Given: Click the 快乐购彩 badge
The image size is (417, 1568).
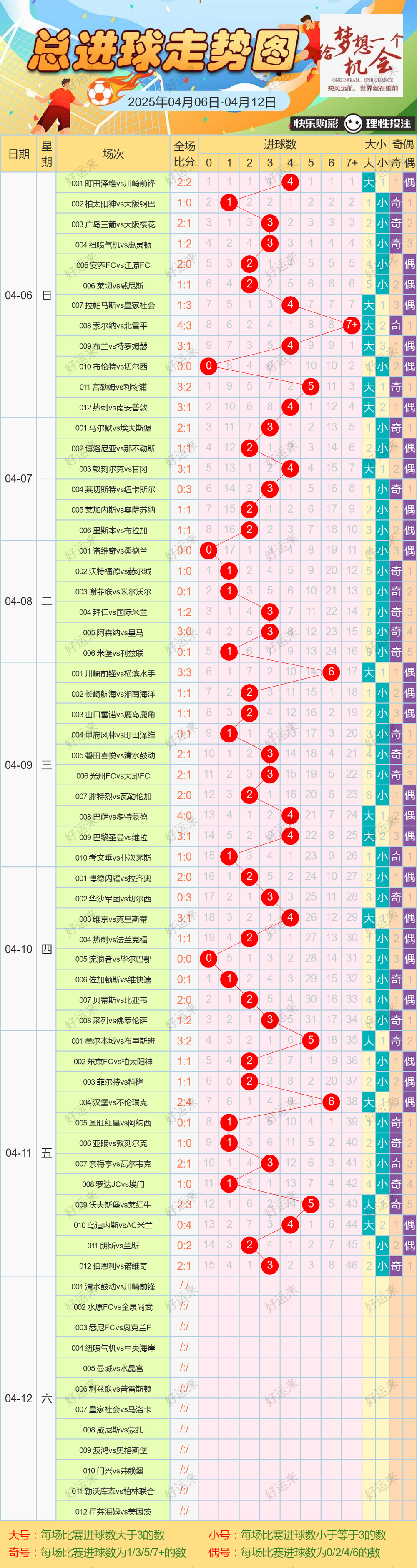Looking at the screenshot, I should coord(316,123).
